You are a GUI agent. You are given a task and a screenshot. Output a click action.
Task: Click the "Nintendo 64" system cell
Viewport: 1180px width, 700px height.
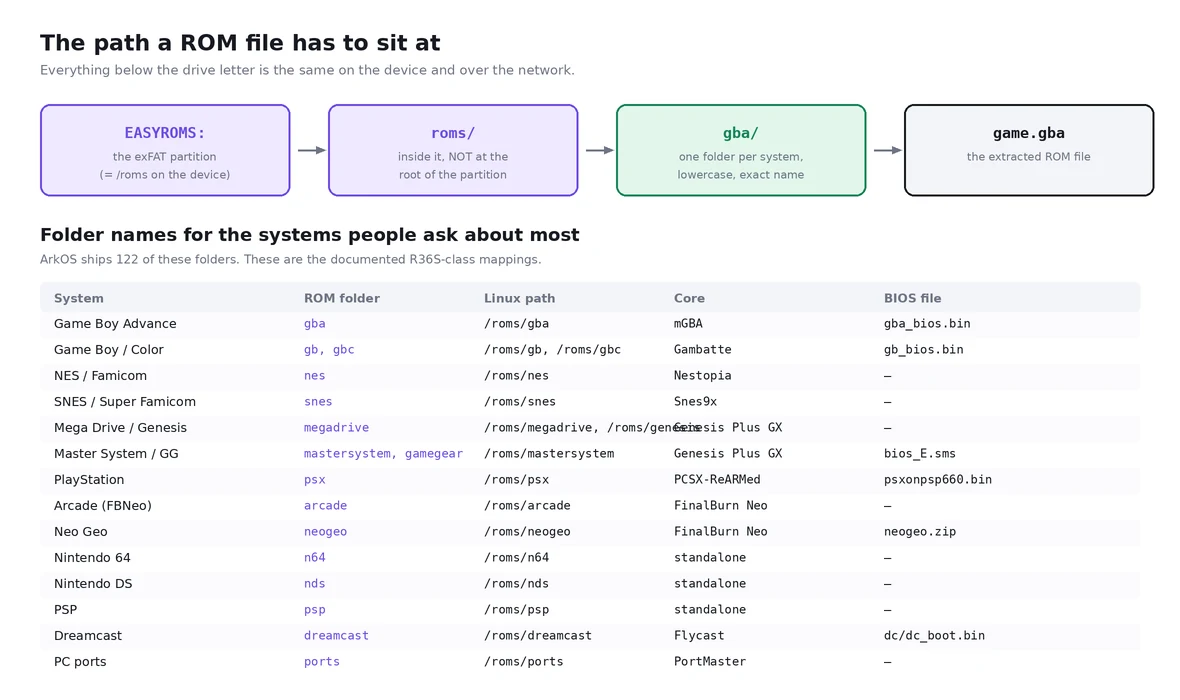(92, 558)
